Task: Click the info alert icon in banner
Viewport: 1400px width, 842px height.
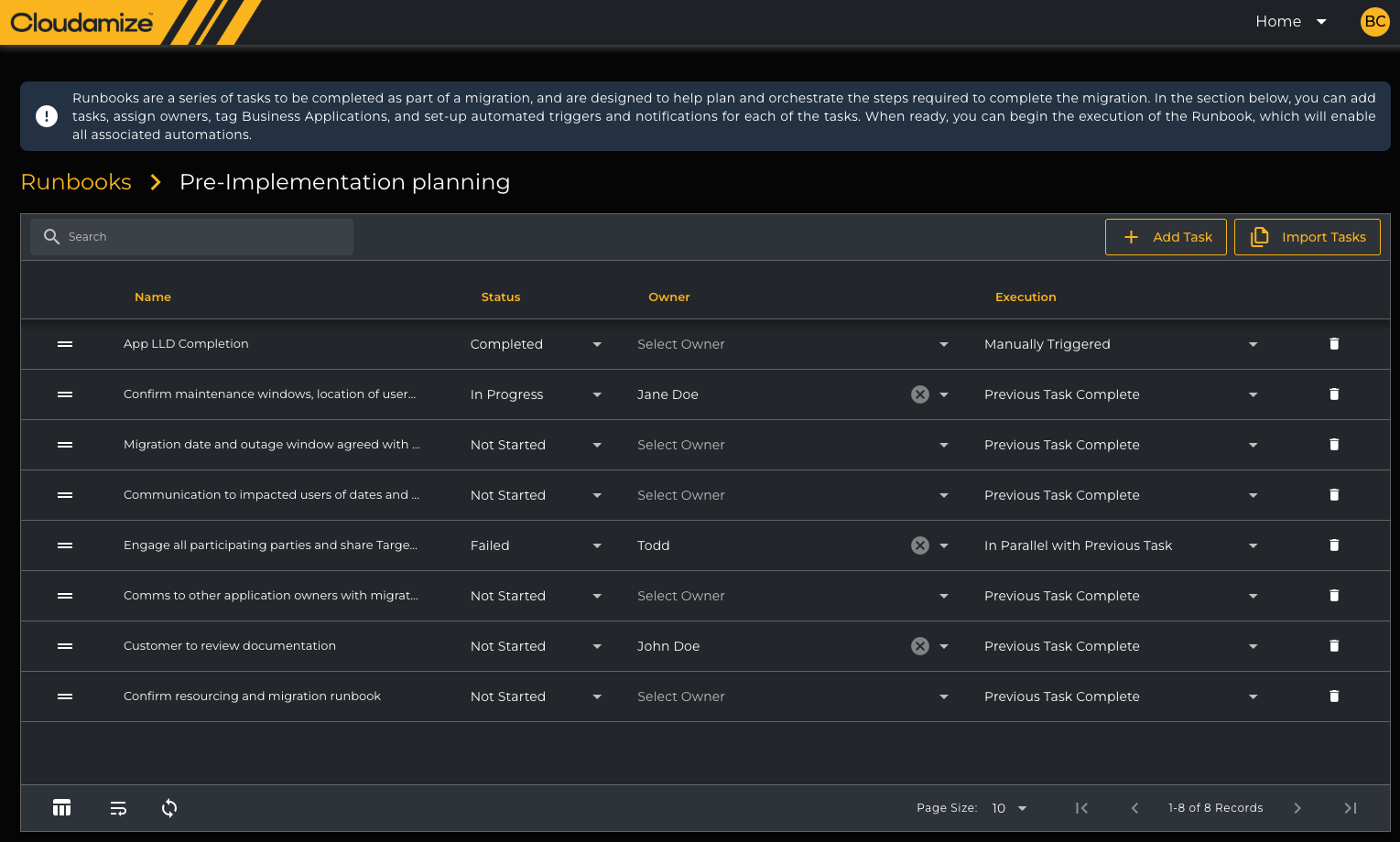Action: click(47, 116)
